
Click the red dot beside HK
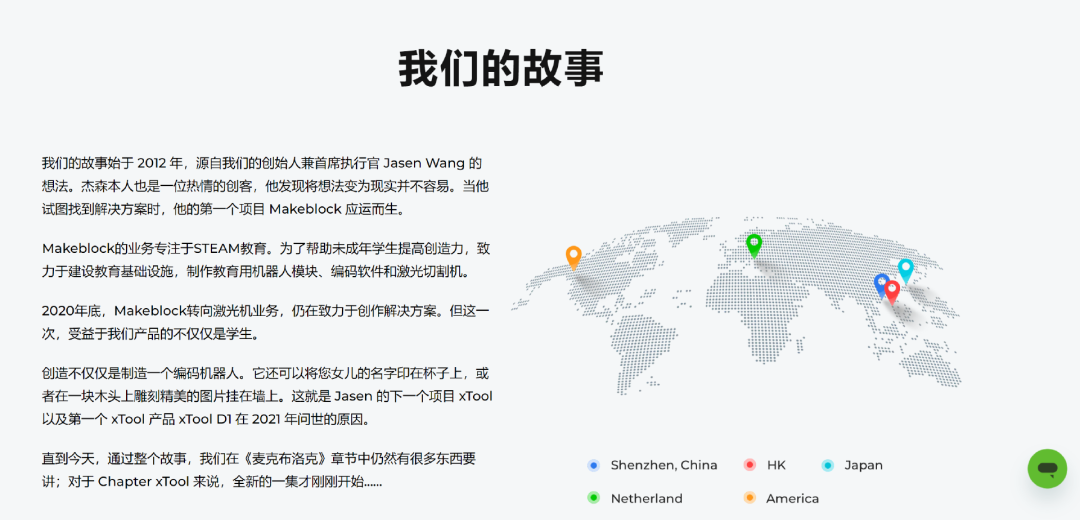pyautogui.click(x=750, y=465)
